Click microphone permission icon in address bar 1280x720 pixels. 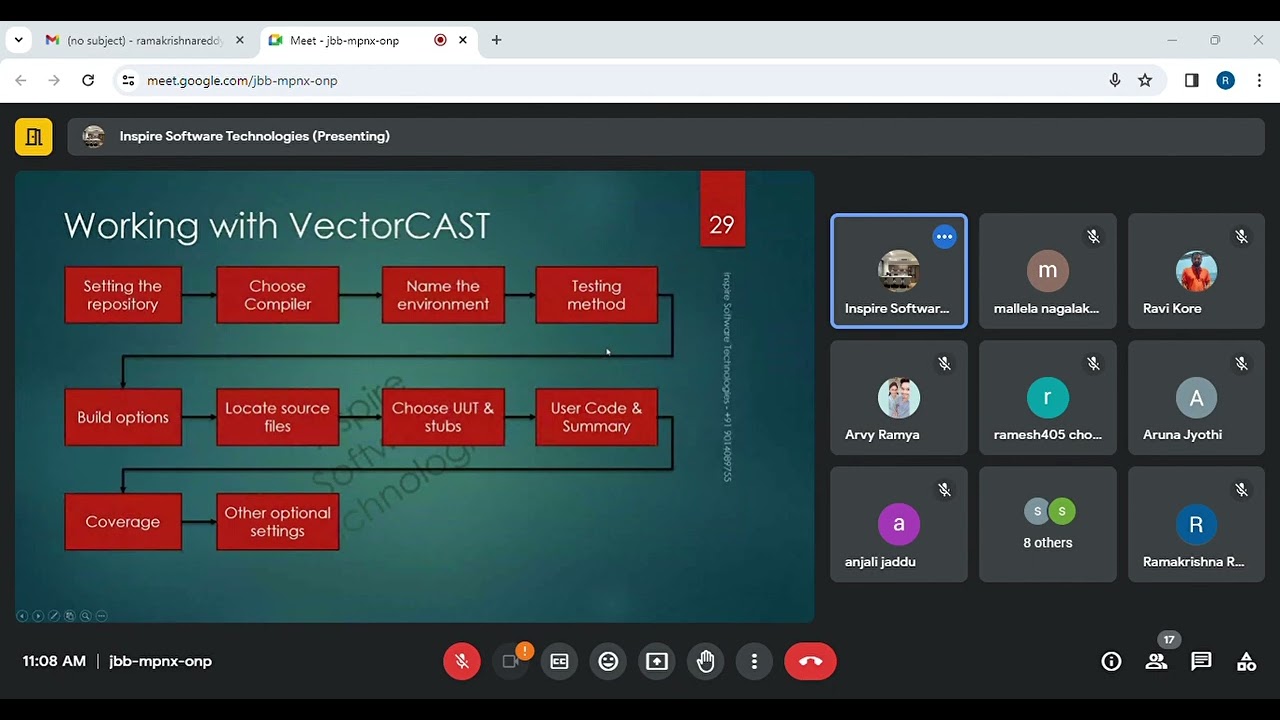(x=1115, y=80)
